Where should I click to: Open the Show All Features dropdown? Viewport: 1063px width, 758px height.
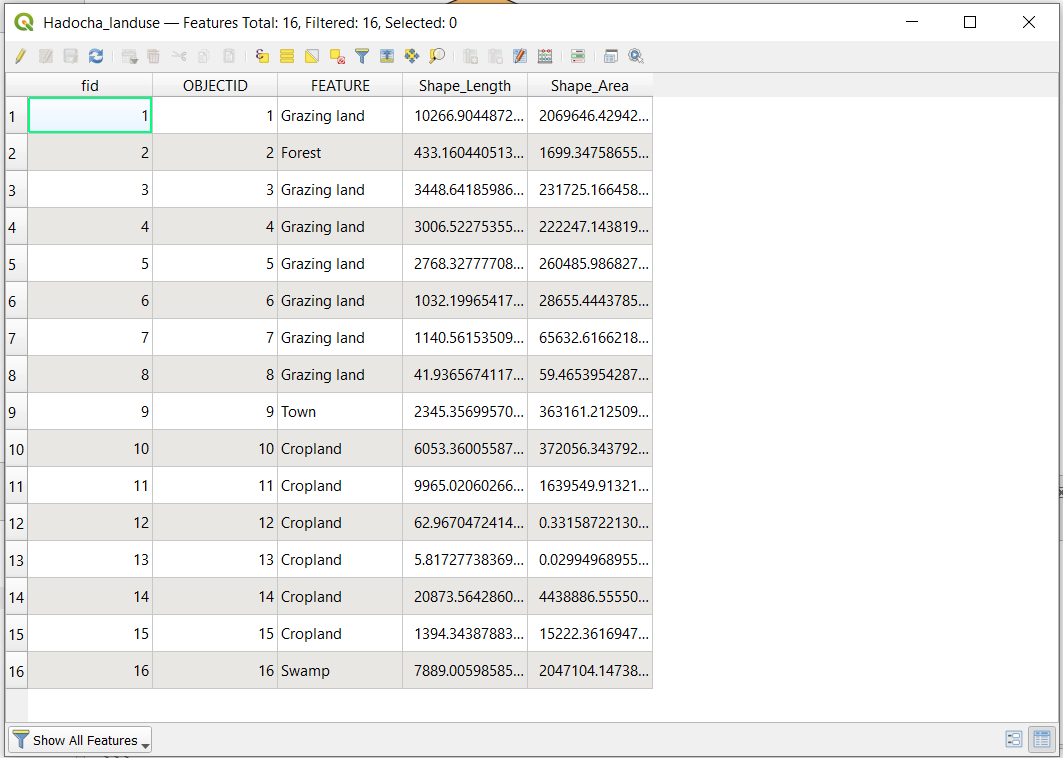coord(80,740)
